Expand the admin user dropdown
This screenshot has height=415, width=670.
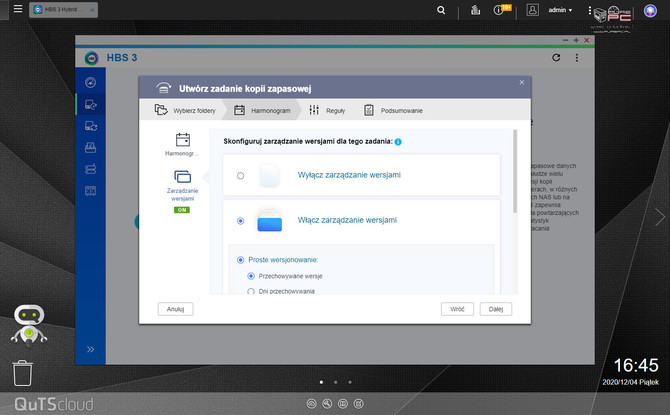coord(560,10)
